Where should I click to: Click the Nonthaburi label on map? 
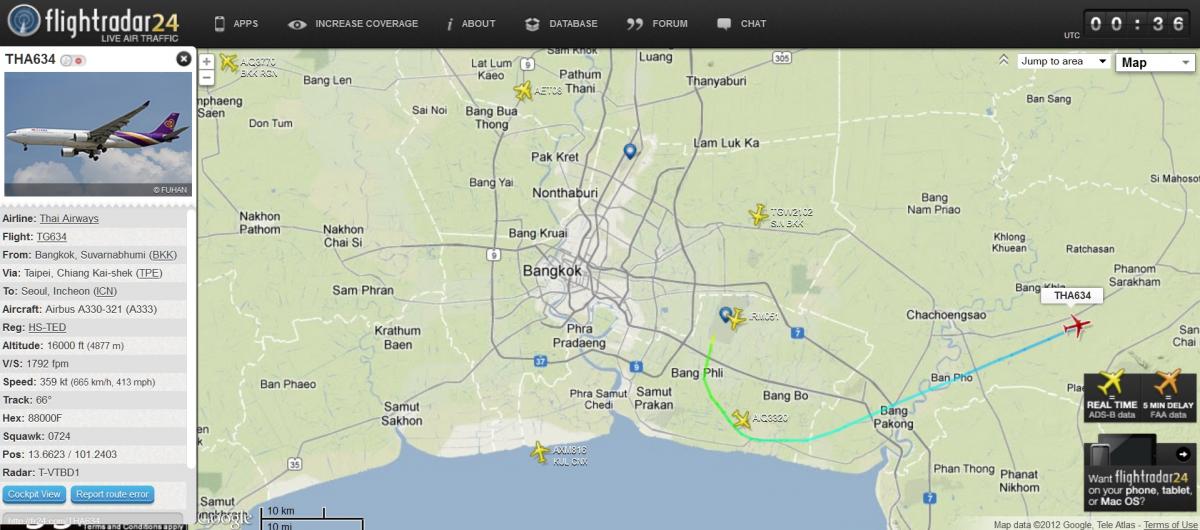(x=564, y=193)
